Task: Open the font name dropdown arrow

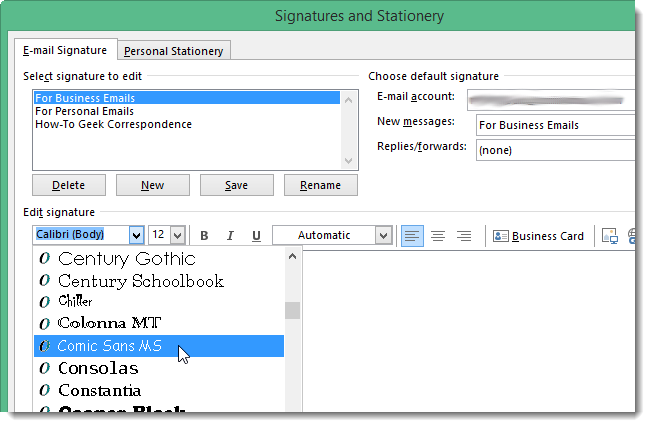Action: click(136, 235)
